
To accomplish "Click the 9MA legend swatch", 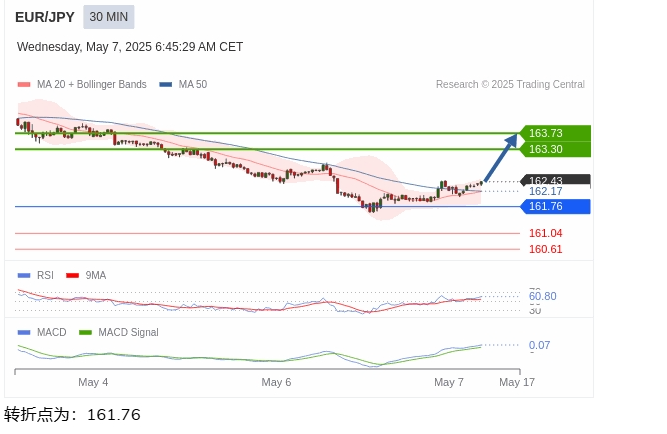I will coord(72,275).
